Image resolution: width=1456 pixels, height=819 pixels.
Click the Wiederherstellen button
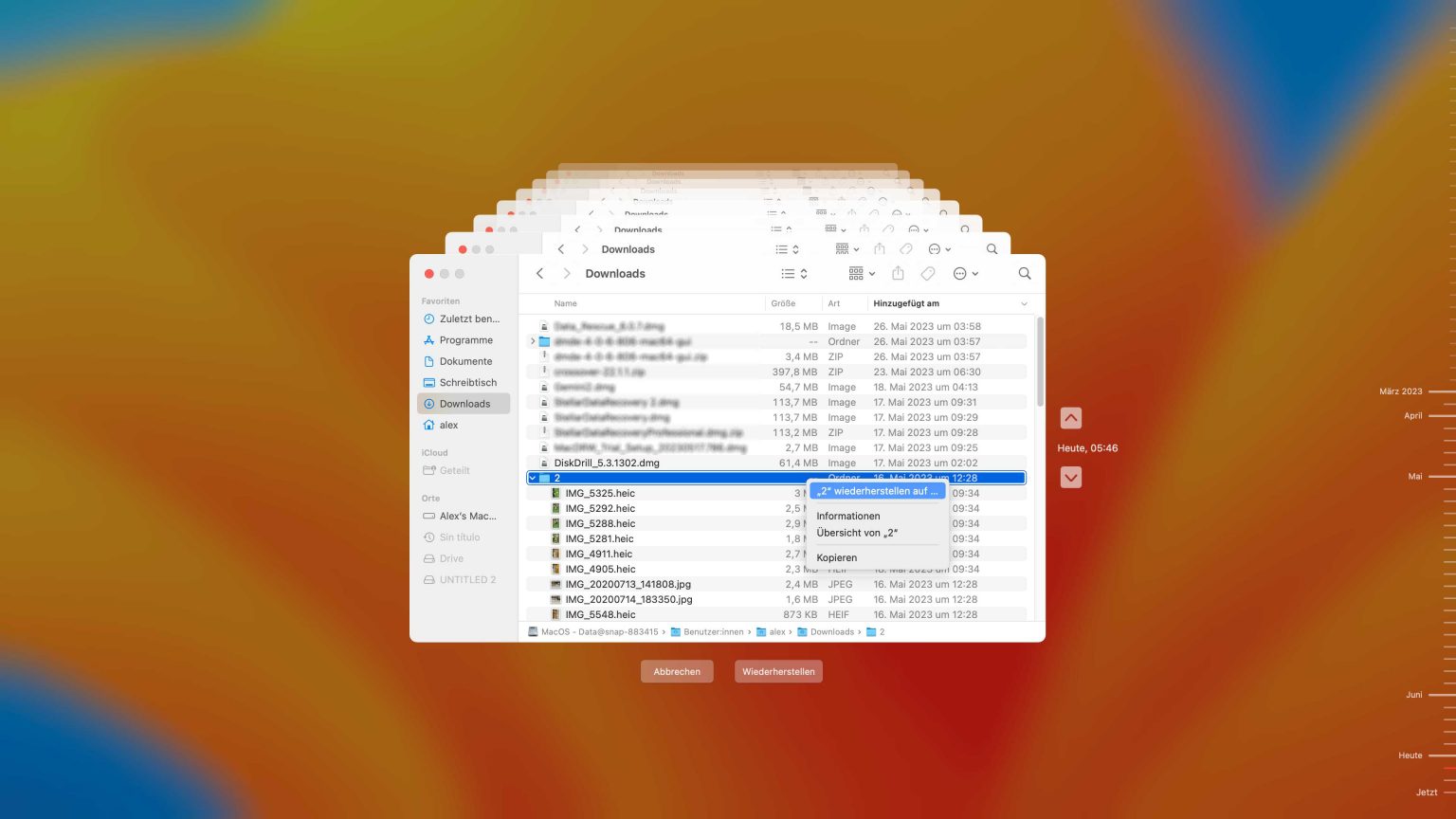(x=778, y=671)
